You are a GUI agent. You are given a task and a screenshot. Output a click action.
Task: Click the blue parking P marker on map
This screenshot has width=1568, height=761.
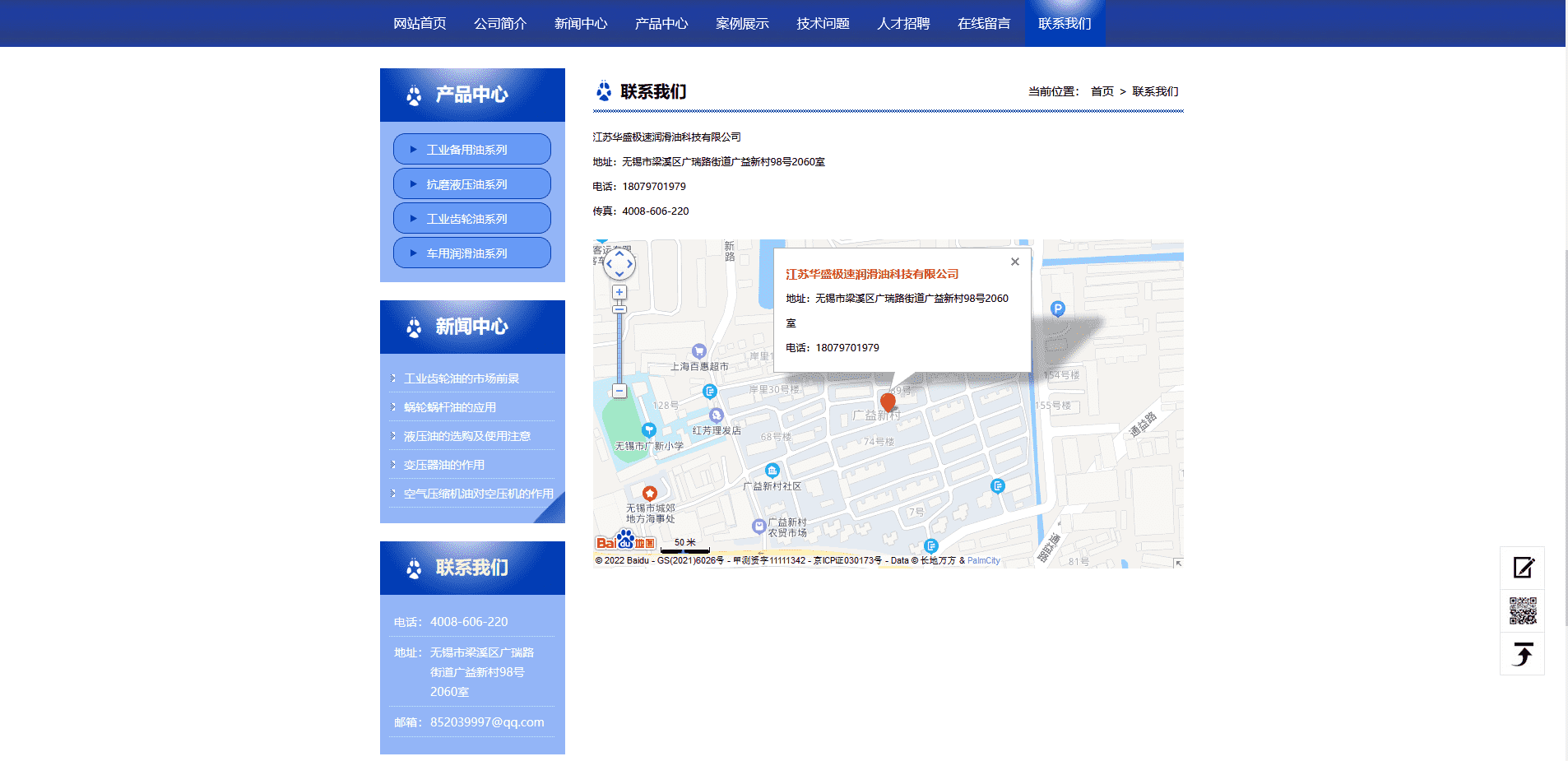tap(1058, 309)
